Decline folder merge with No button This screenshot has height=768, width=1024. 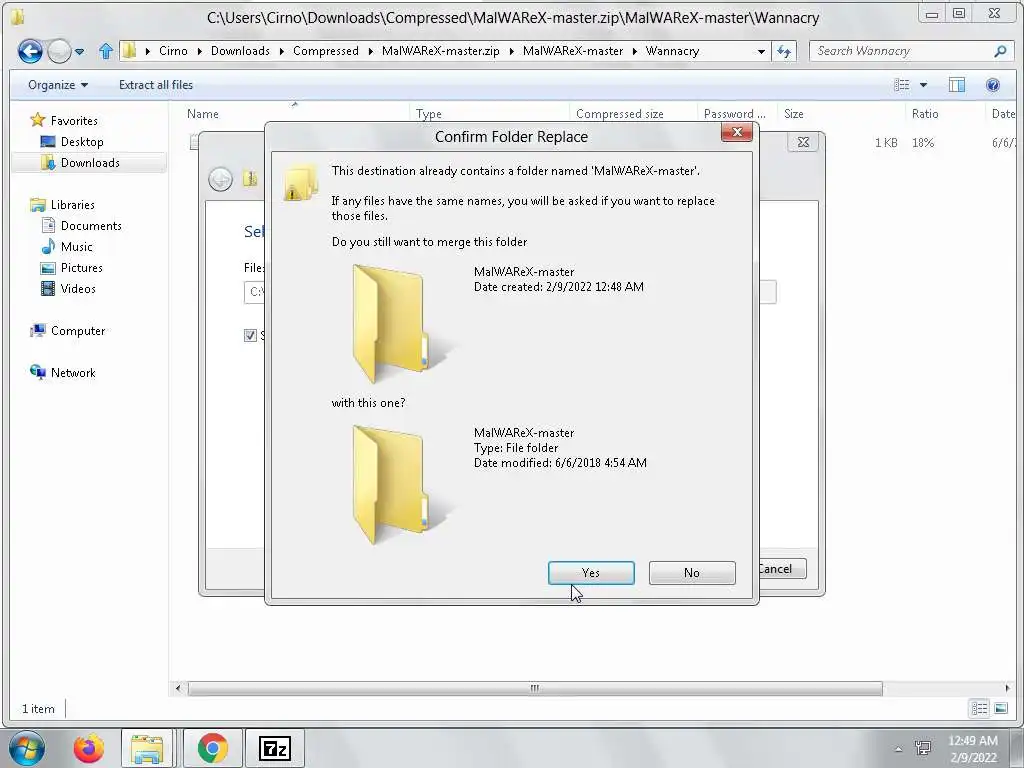pyautogui.click(x=692, y=573)
